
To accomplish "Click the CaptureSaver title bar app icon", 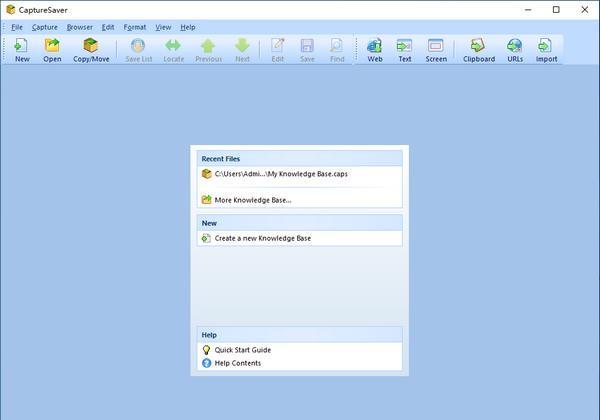I will pos(11,10).
